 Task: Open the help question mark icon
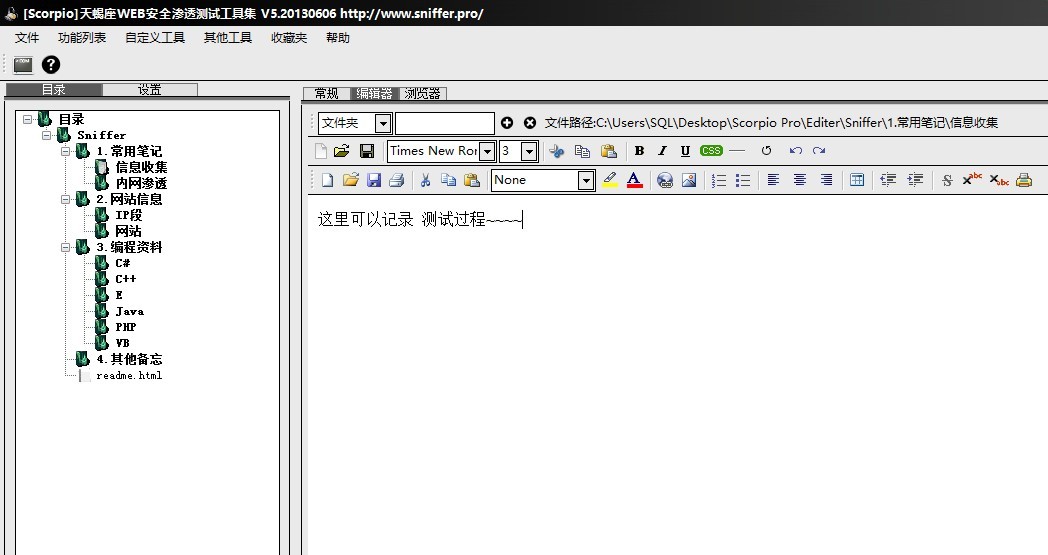51,65
